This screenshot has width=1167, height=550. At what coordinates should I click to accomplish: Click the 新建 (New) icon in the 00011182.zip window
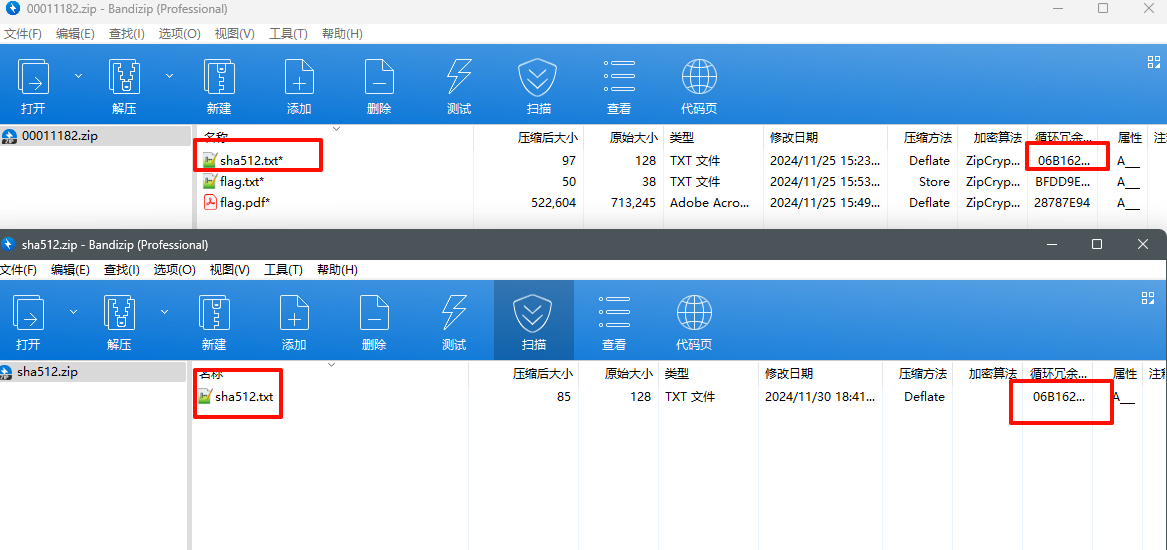[x=219, y=78]
